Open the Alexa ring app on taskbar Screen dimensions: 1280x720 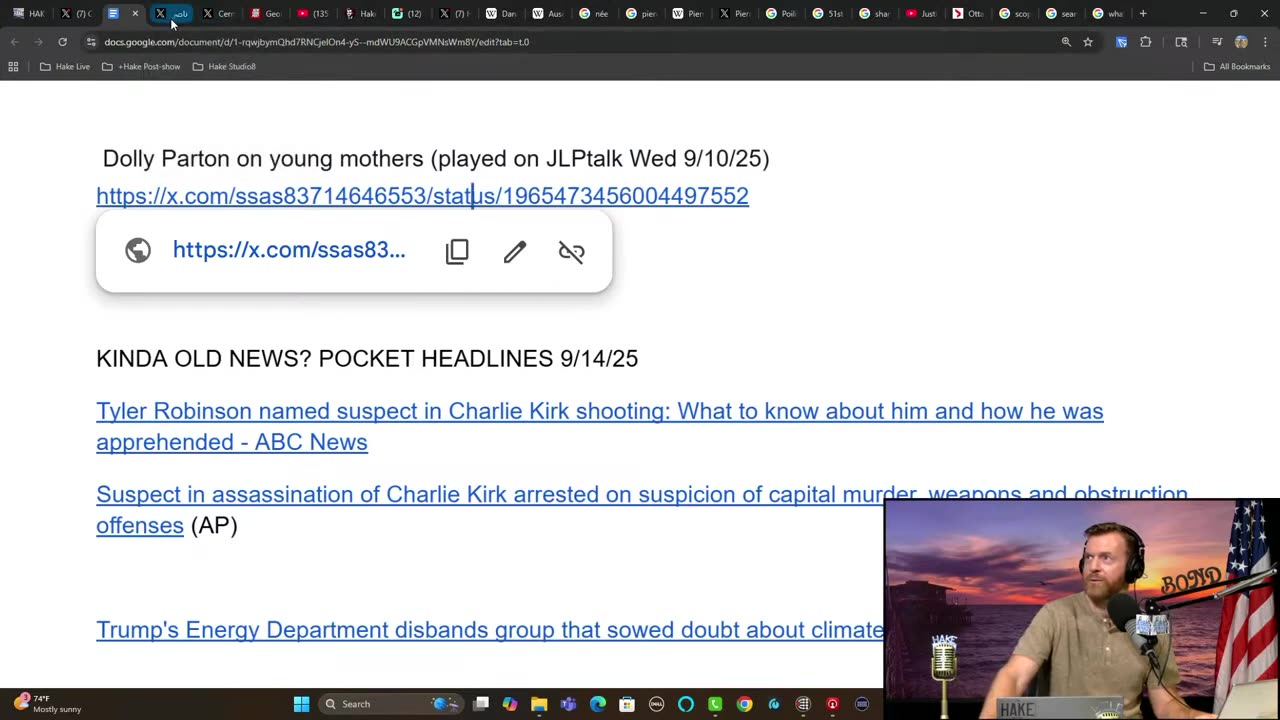(x=686, y=704)
